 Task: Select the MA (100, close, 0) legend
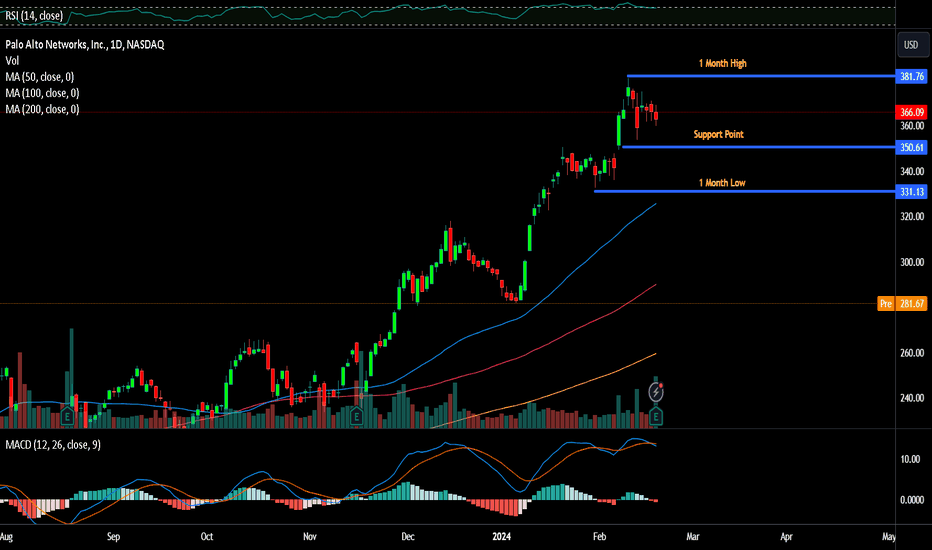[42, 93]
